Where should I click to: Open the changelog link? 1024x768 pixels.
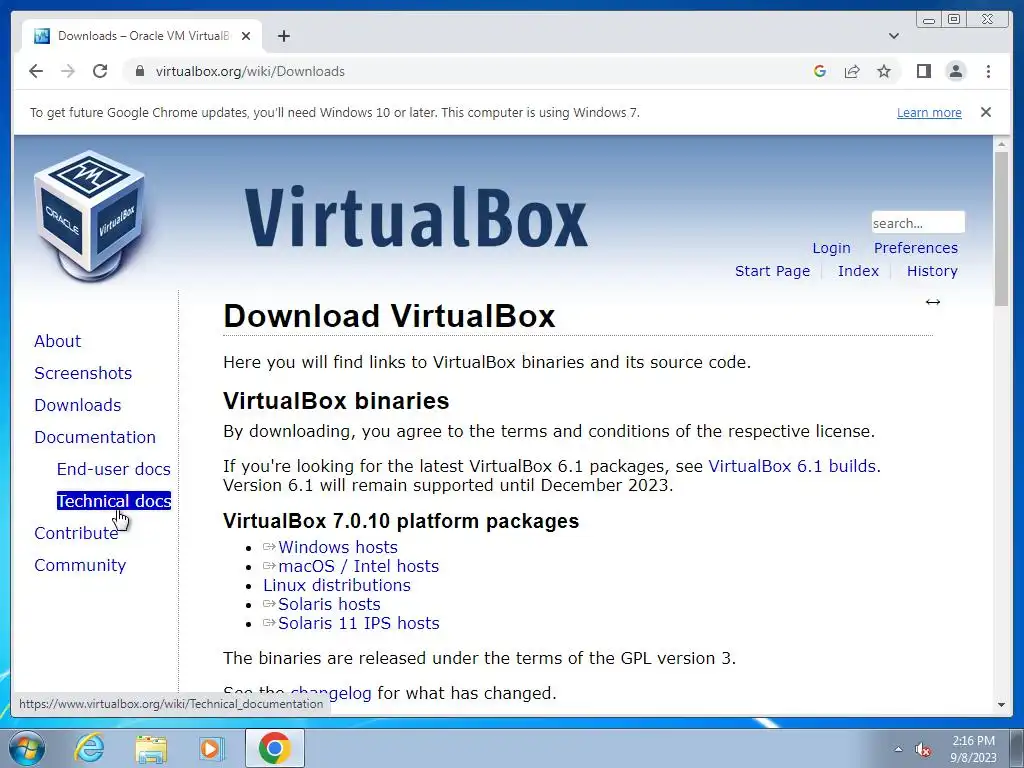pos(330,693)
